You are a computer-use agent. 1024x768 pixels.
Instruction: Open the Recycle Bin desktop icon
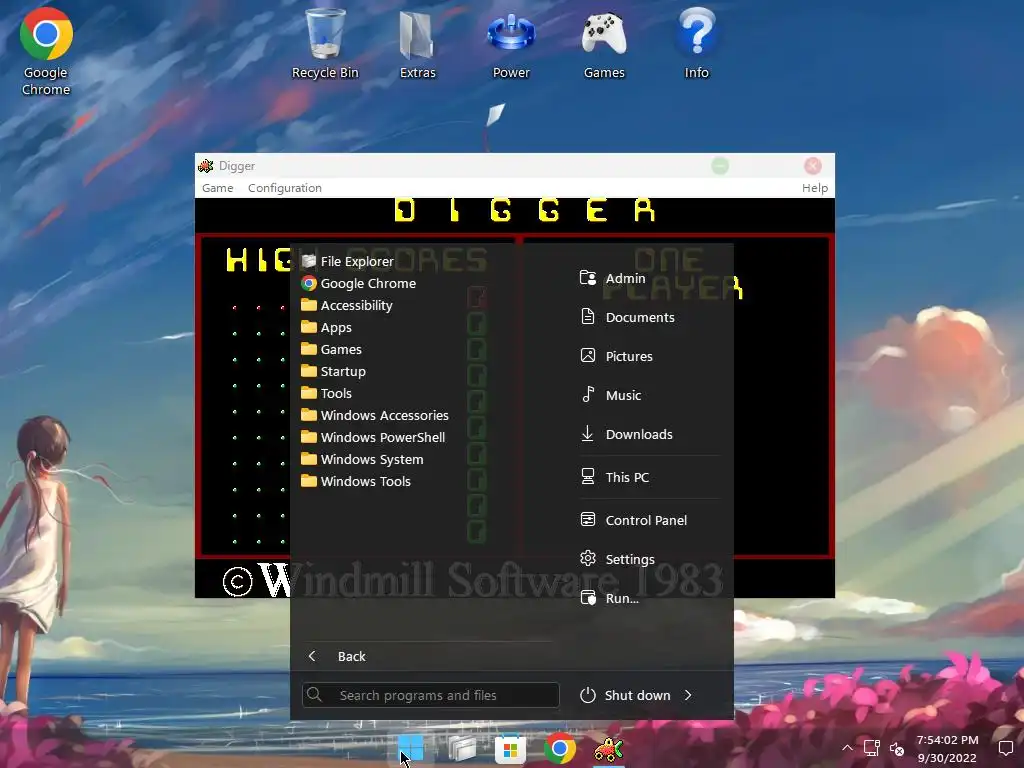tap(325, 44)
